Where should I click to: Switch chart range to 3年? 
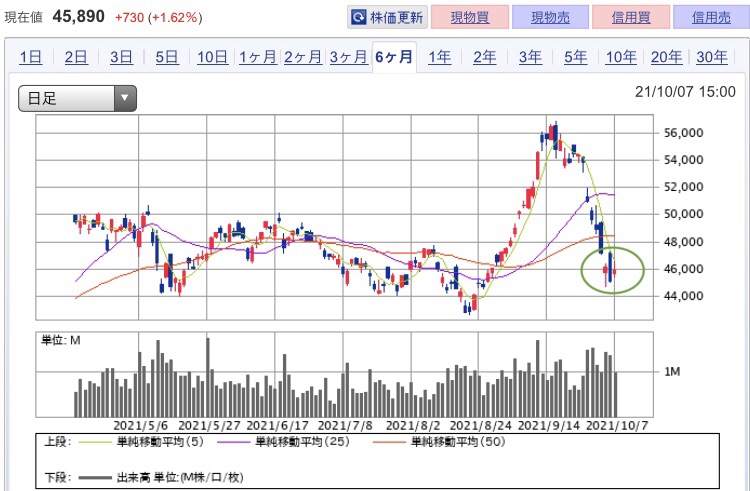pyautogui.click(x=530, y=57)
